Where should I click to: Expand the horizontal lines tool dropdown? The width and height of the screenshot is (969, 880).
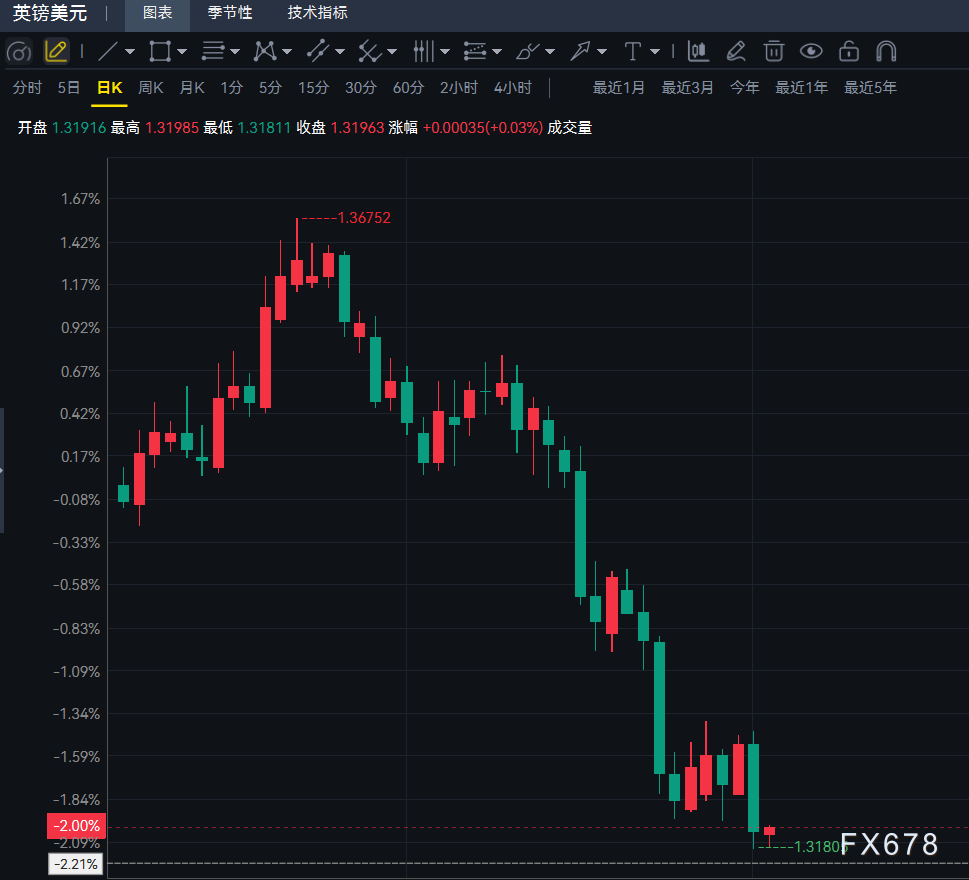tap(235, 52)
